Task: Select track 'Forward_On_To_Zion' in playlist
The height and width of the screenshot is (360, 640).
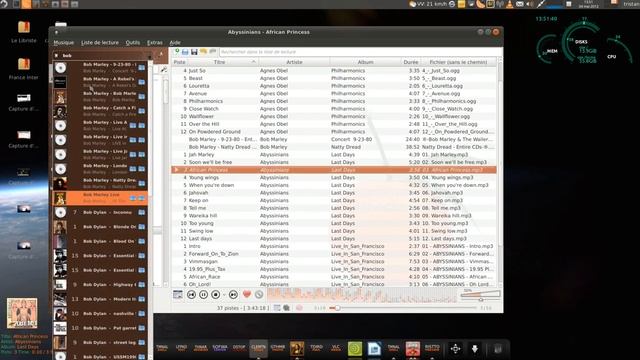Action: pyautogui.click(x=334, y=254)
